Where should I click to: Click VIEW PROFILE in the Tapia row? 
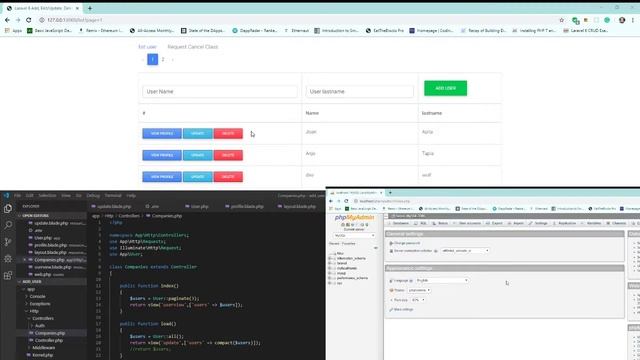(162, 155)
